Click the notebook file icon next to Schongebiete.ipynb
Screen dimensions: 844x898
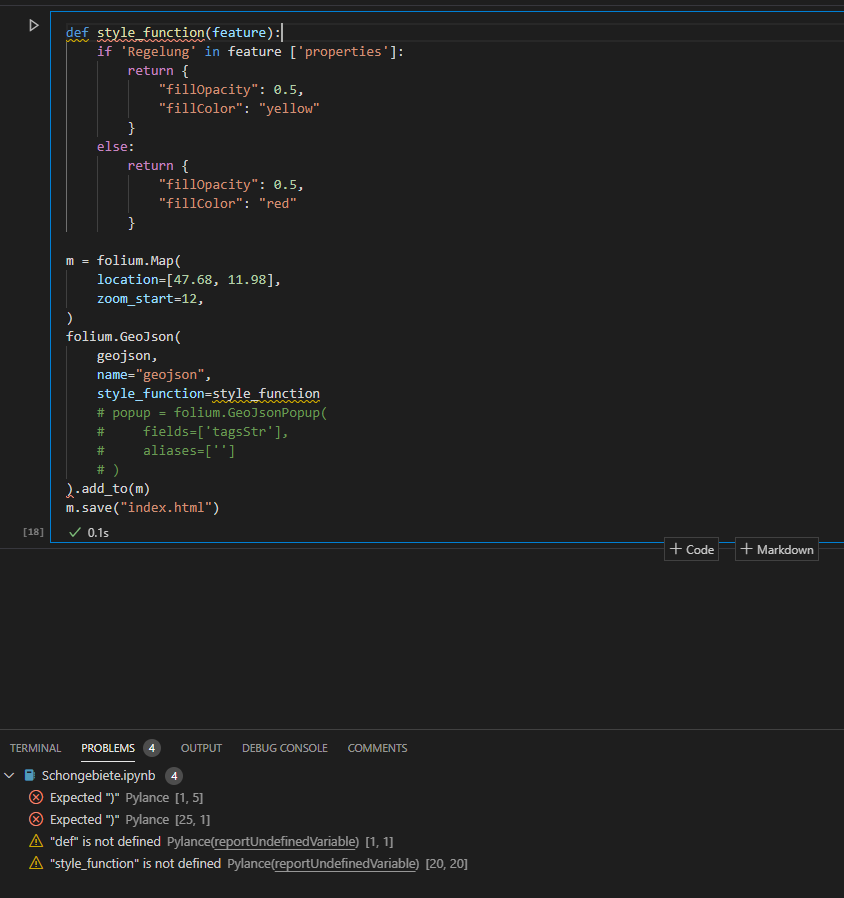29,775
